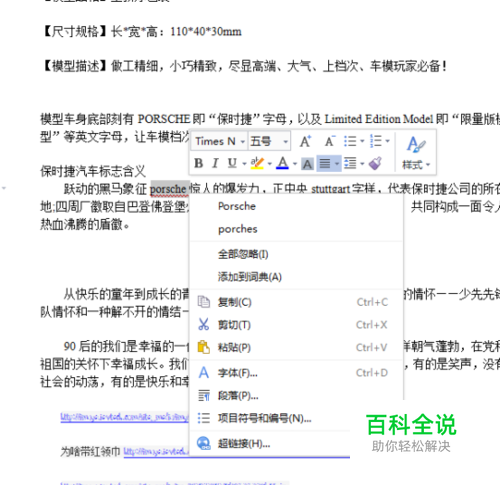Select the format painter brush
500x485 pixels.
click(x=376, y=163)
